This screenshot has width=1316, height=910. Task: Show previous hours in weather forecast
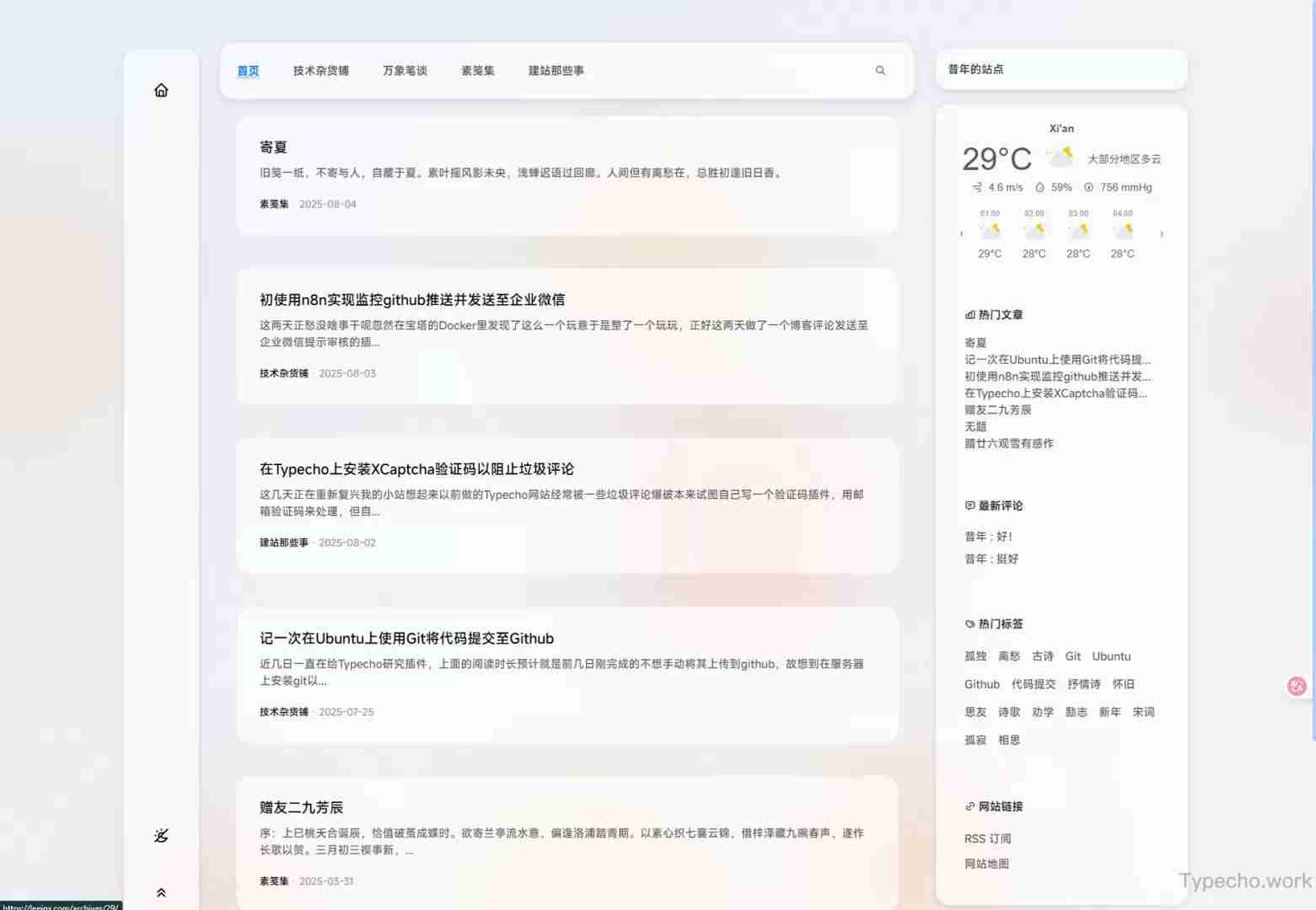coord(962,234)
